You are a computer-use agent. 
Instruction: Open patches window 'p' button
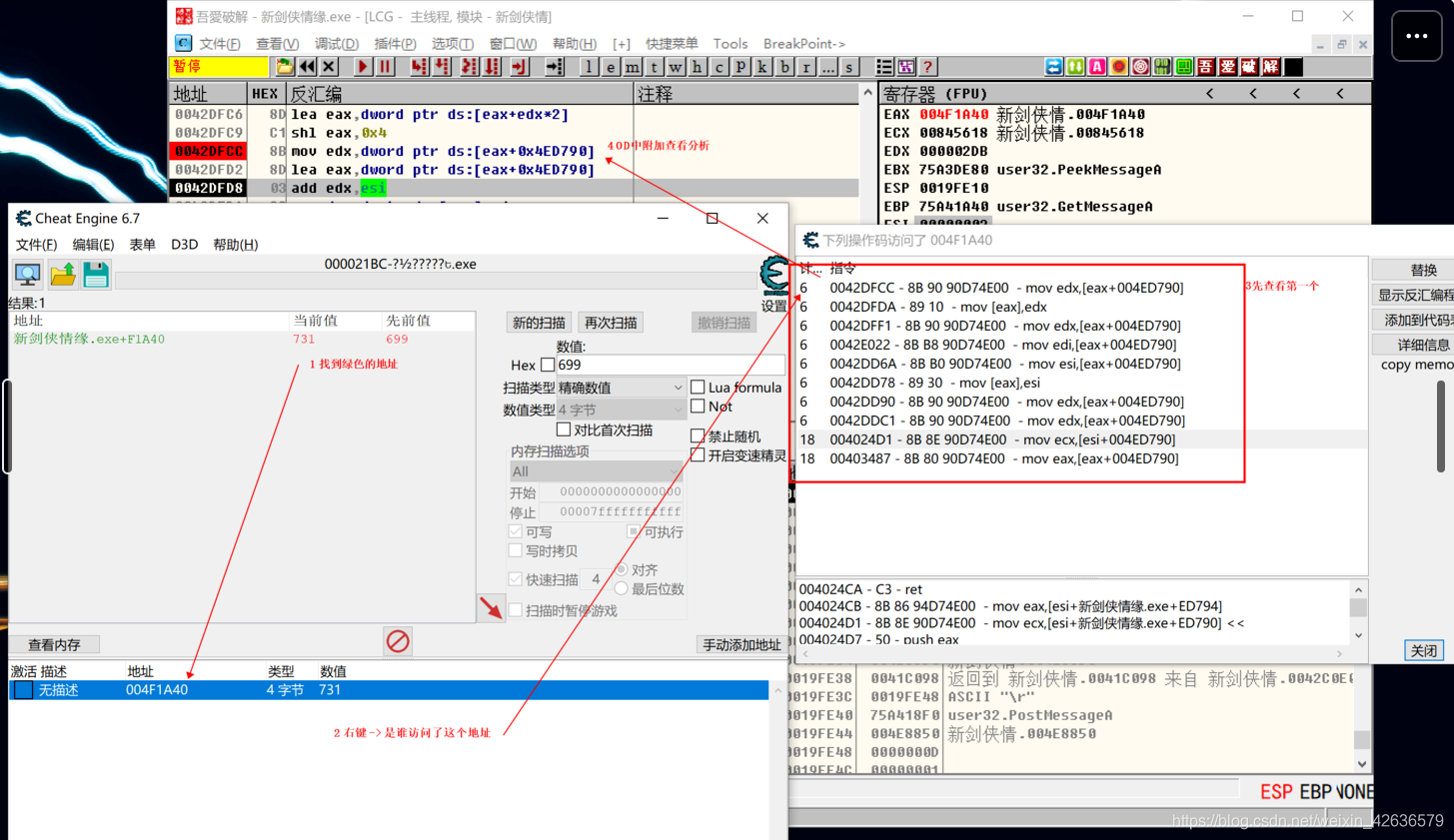[x=740, y=67]
